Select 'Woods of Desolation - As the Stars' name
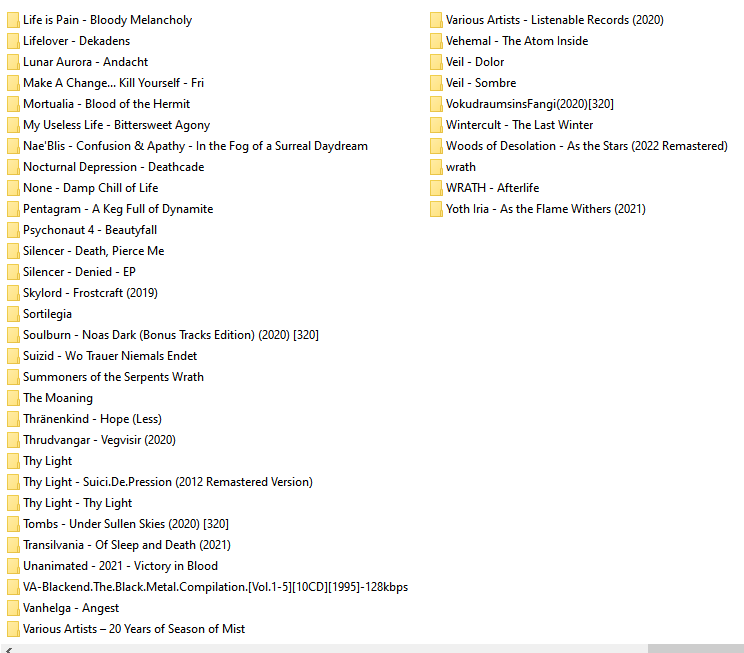744x653 pixels. 586,146
